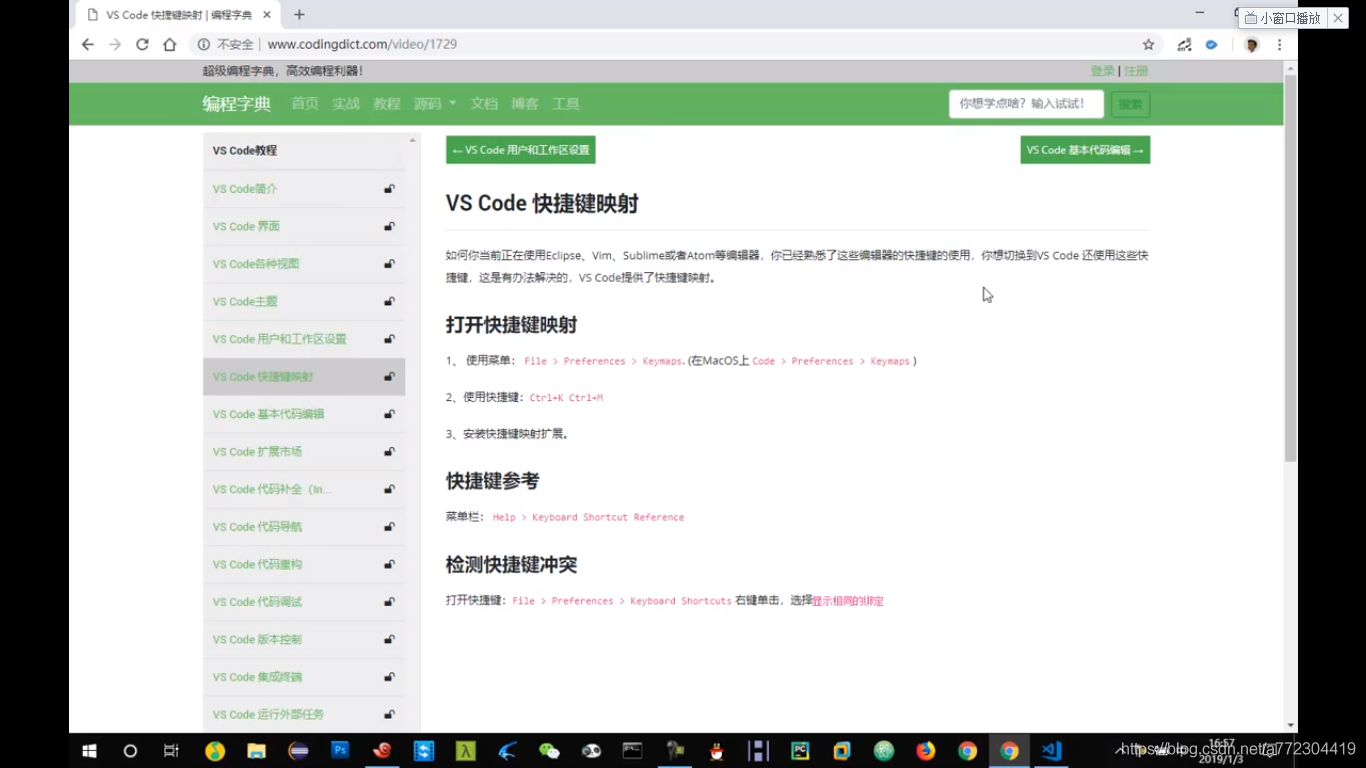Open Firefox from the taskbar
This screenshot has height=768, width=1366.
(x=925, y=750)
